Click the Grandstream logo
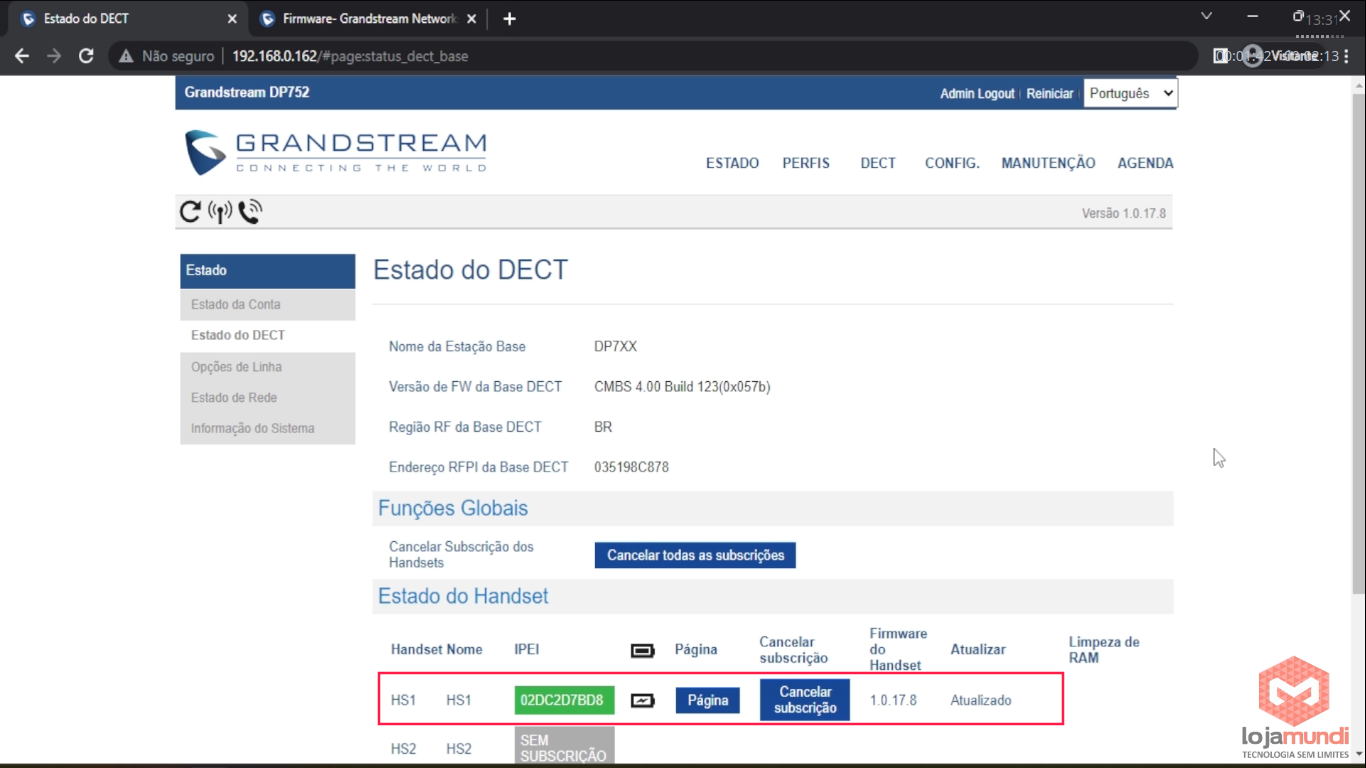 coord(336,152)
